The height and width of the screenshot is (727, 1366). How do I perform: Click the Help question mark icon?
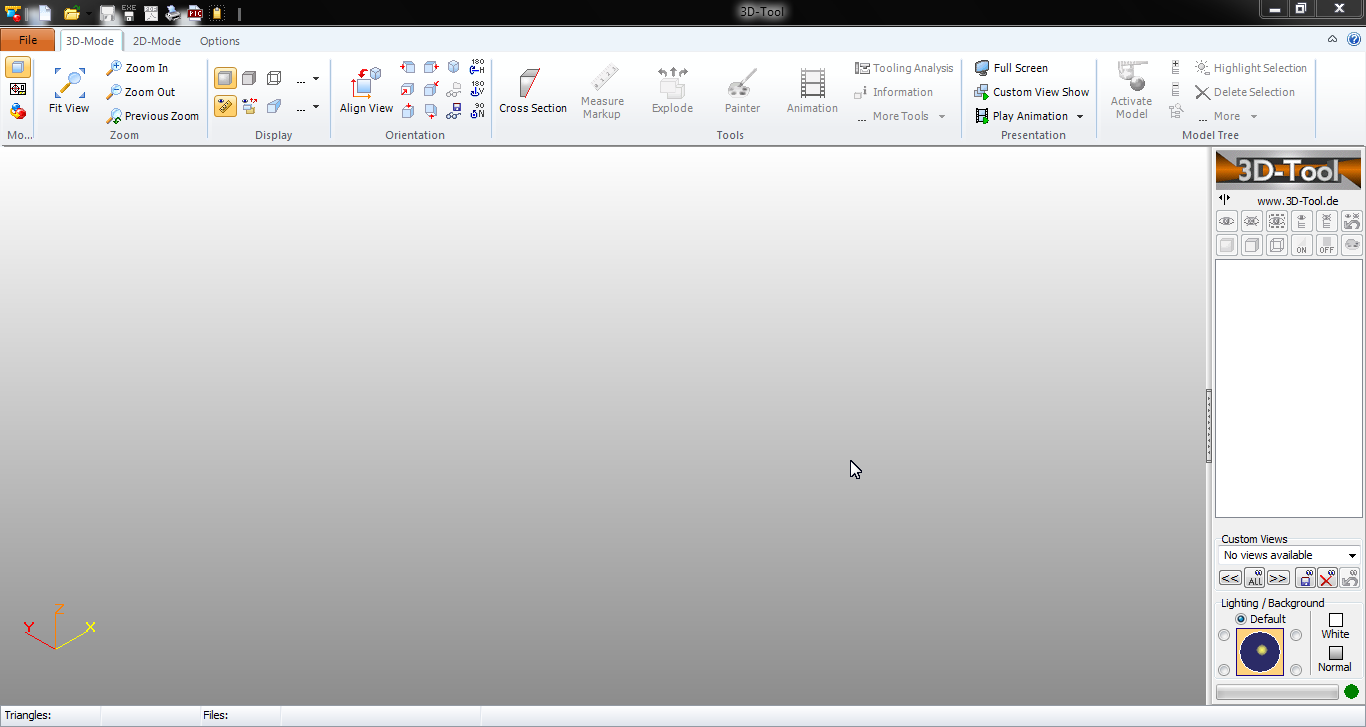[1354, 40]
